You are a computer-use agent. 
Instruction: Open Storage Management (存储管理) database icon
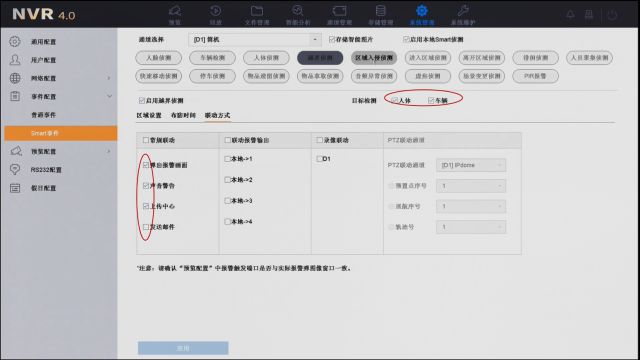(x=380, y=11)
